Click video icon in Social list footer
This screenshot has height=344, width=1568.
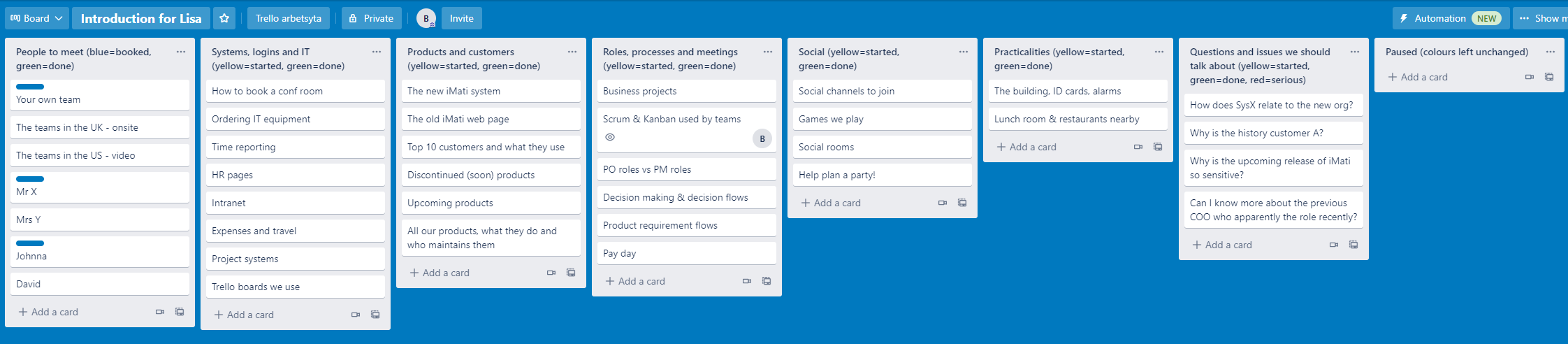click(x=943, y=203)
